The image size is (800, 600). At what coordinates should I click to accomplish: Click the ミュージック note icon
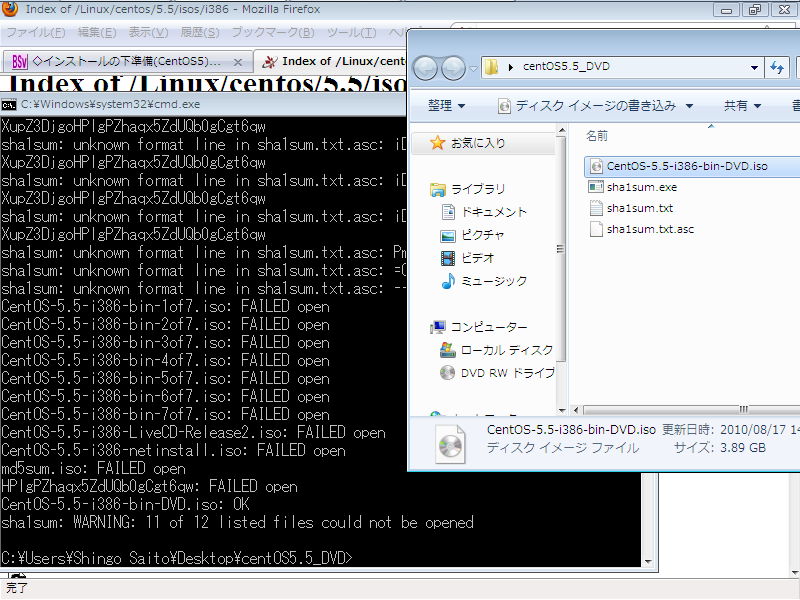coord(448,281)
